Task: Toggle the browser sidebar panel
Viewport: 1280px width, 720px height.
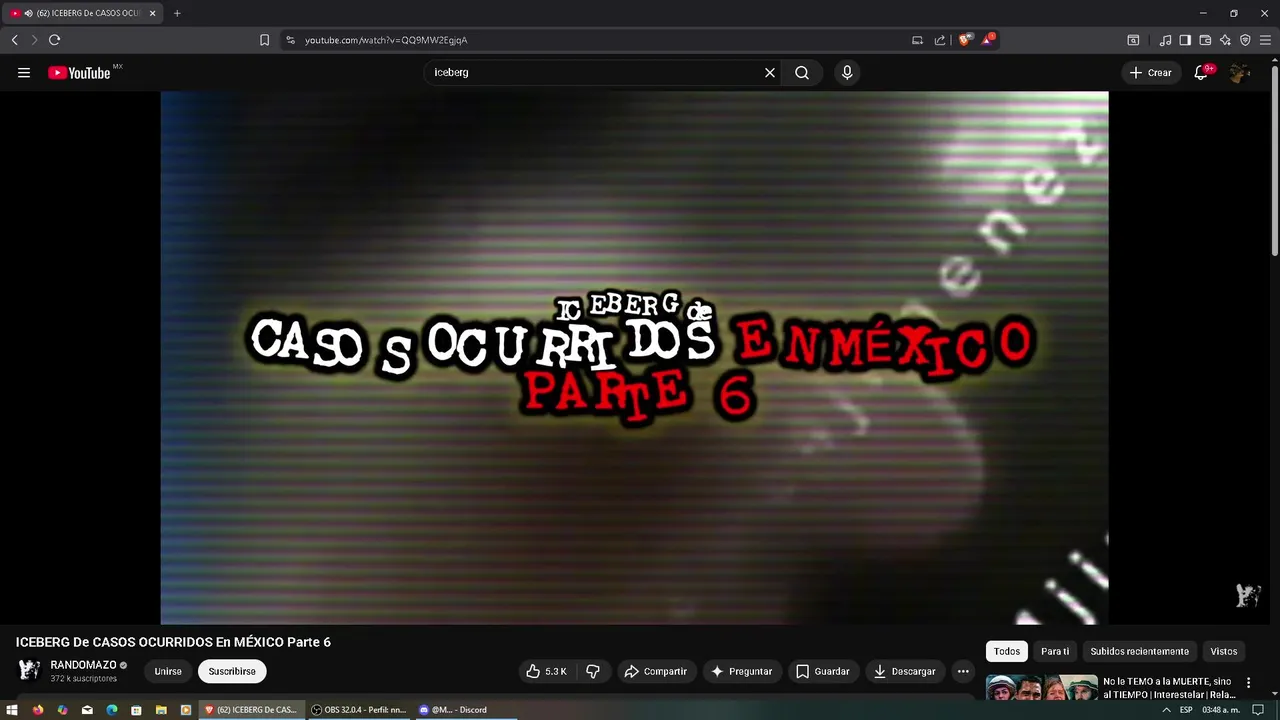Action: [x=1185, y=40]
